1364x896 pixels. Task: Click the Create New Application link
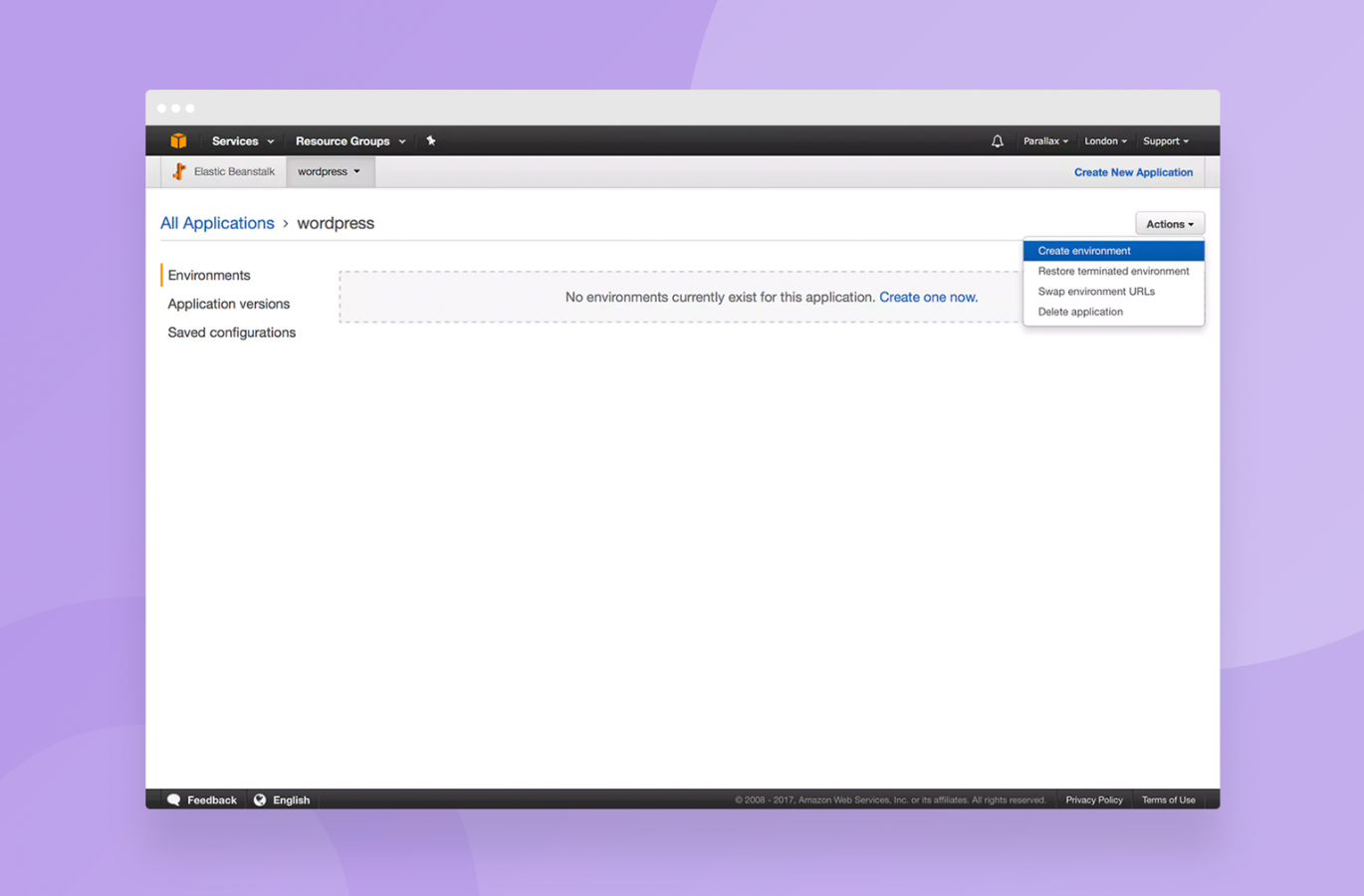1133,172
